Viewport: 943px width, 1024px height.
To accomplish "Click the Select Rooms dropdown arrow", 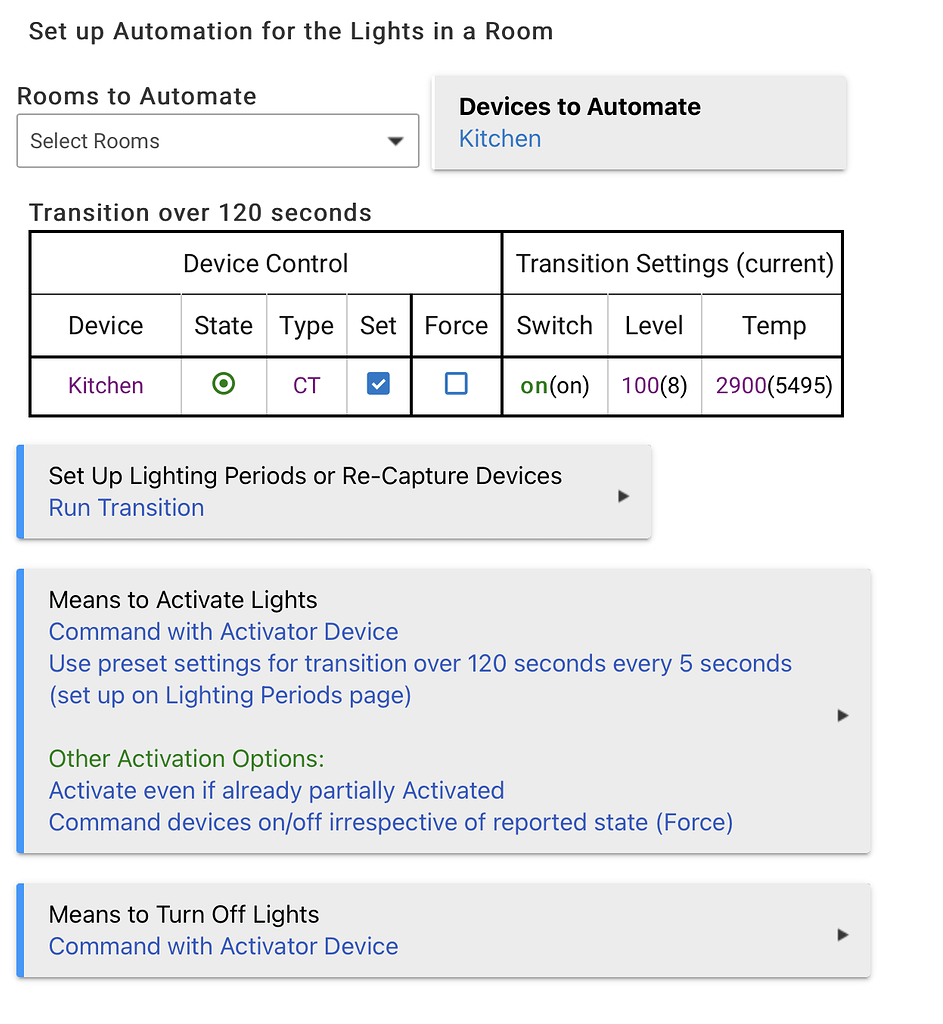I will [x=395, y=141].
